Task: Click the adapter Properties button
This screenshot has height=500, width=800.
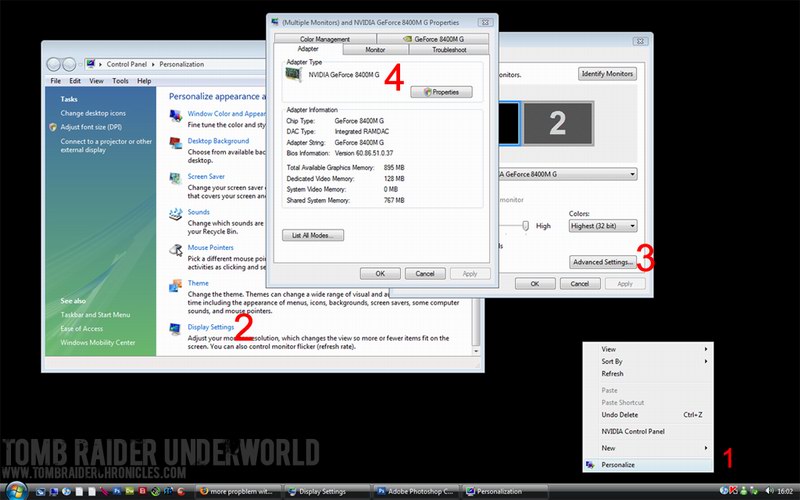Action: pos(441,92)
